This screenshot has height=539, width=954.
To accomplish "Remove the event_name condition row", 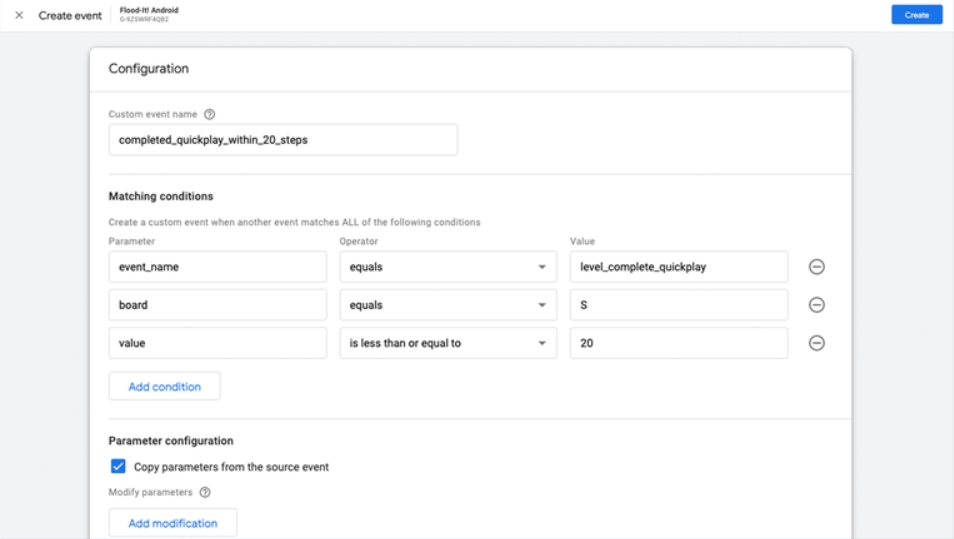I will pos(816,267).
